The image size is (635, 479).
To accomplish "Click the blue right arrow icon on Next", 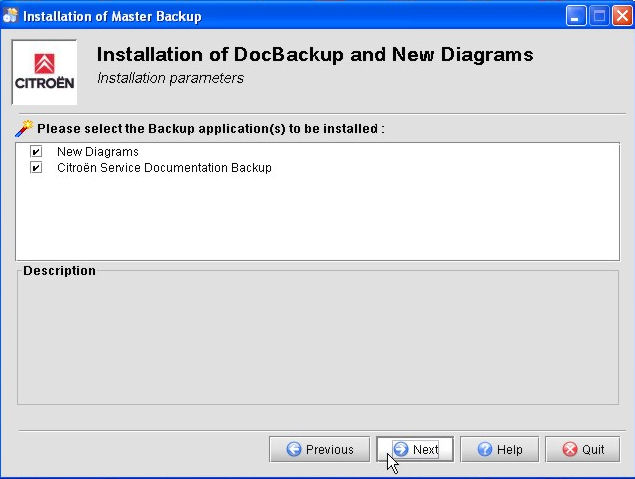I will pos(401,450).
